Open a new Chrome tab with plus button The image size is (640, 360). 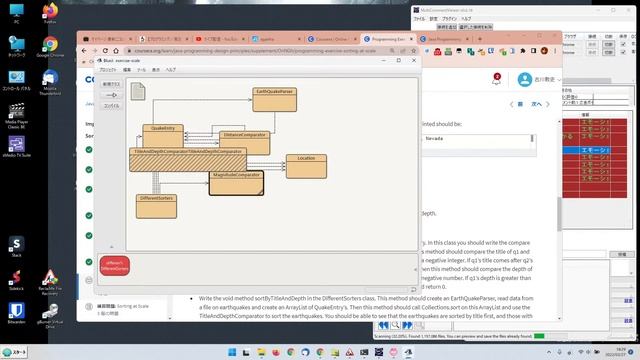point(480,39)
